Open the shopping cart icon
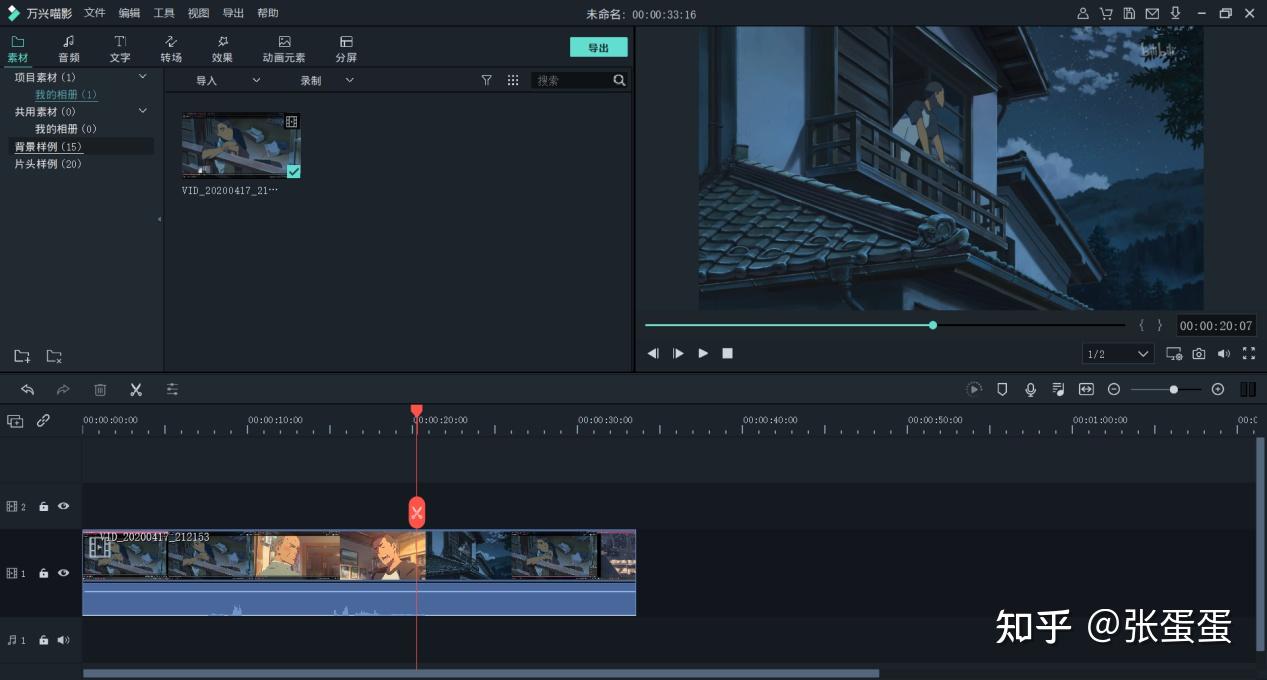This screenshot has width=1267, height=680. [x=1106, y=13]
